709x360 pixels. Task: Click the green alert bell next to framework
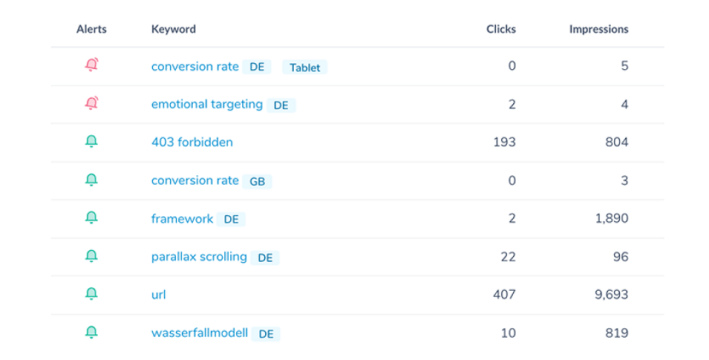coord(91,218)
